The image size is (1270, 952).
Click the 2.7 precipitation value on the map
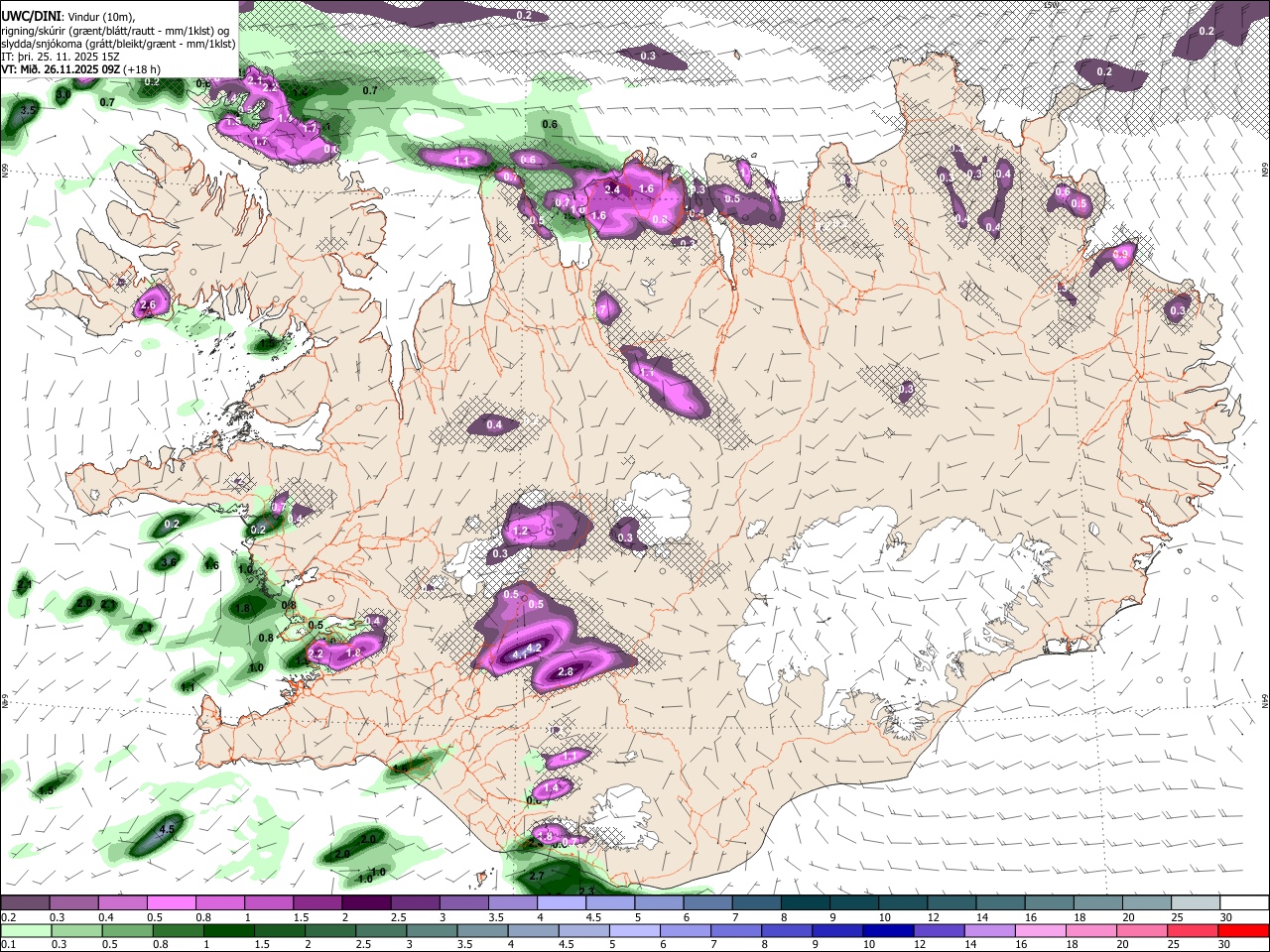point(537,877)
